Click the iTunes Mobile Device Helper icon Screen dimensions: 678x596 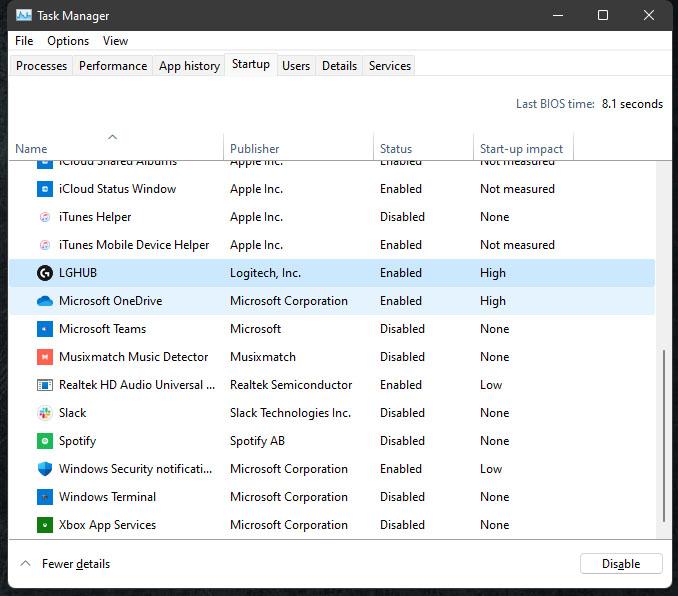coord(45,245)
